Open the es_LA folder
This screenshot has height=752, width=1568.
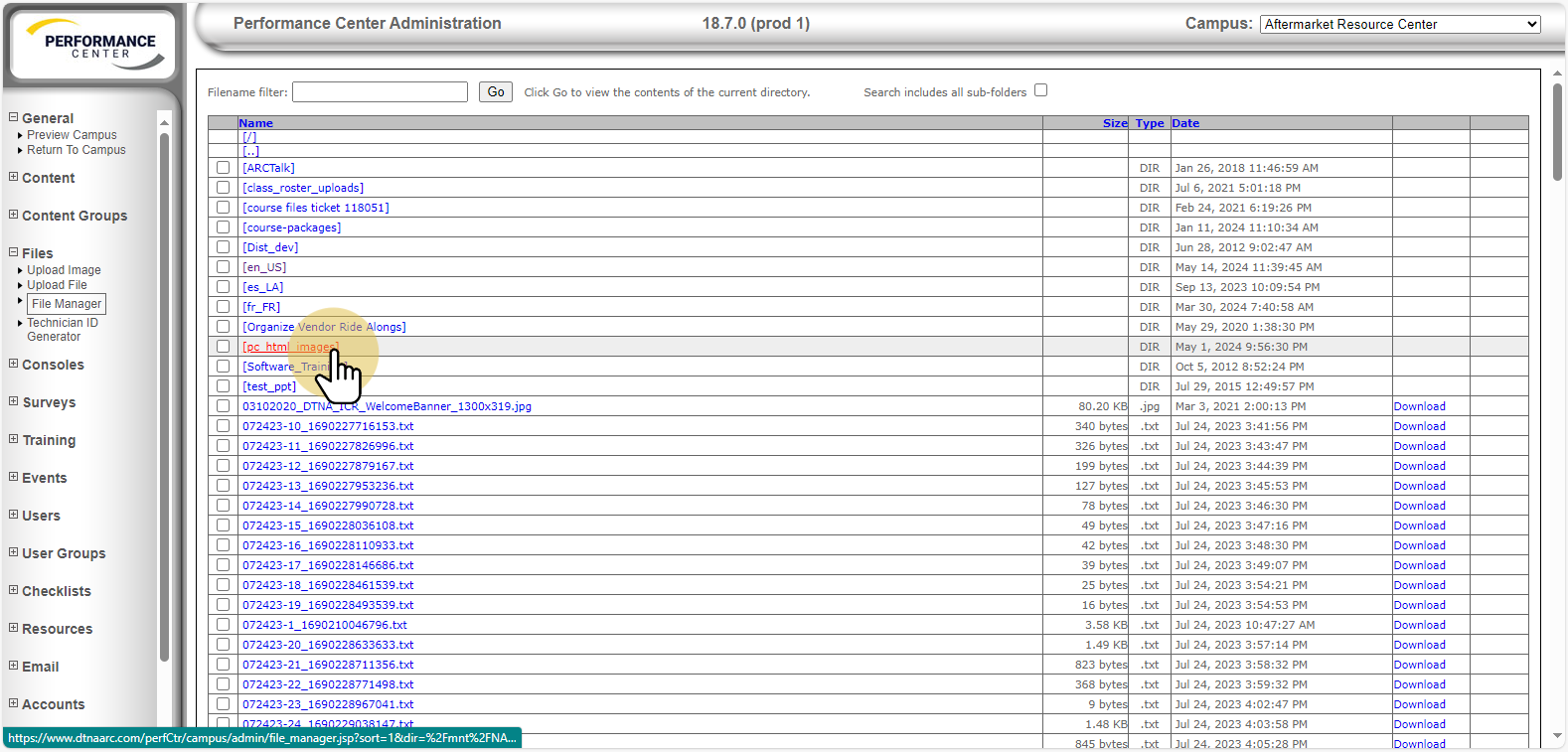pyautogui.click(x=262, y=287)
